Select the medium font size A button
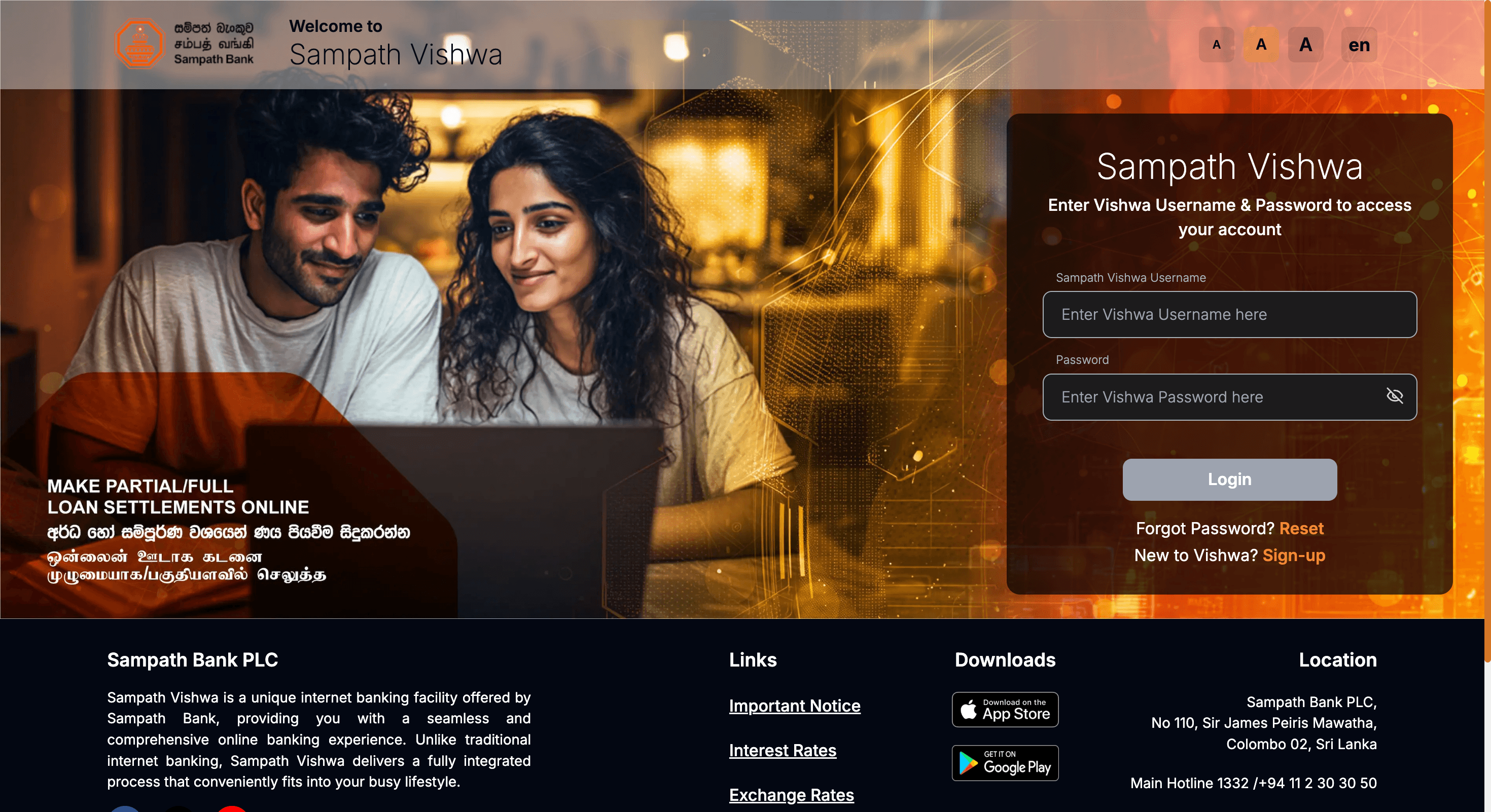This screenshot has height=812, width=1491. (x=1261, y=45)
